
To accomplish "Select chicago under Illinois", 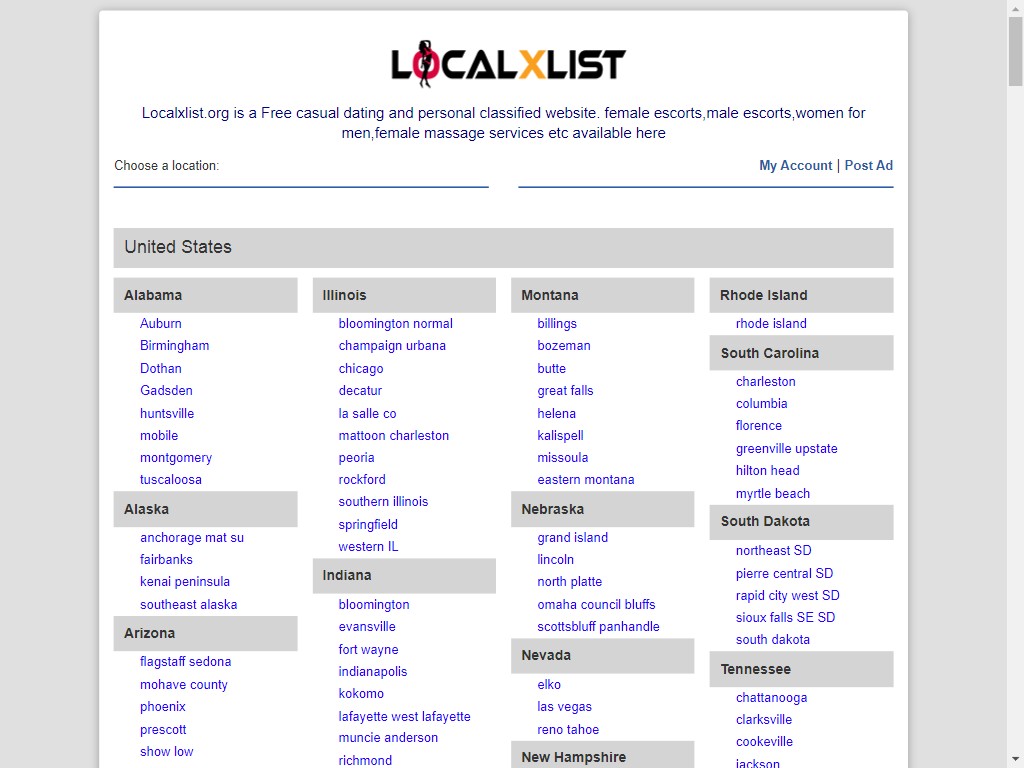I will (360, 368).
